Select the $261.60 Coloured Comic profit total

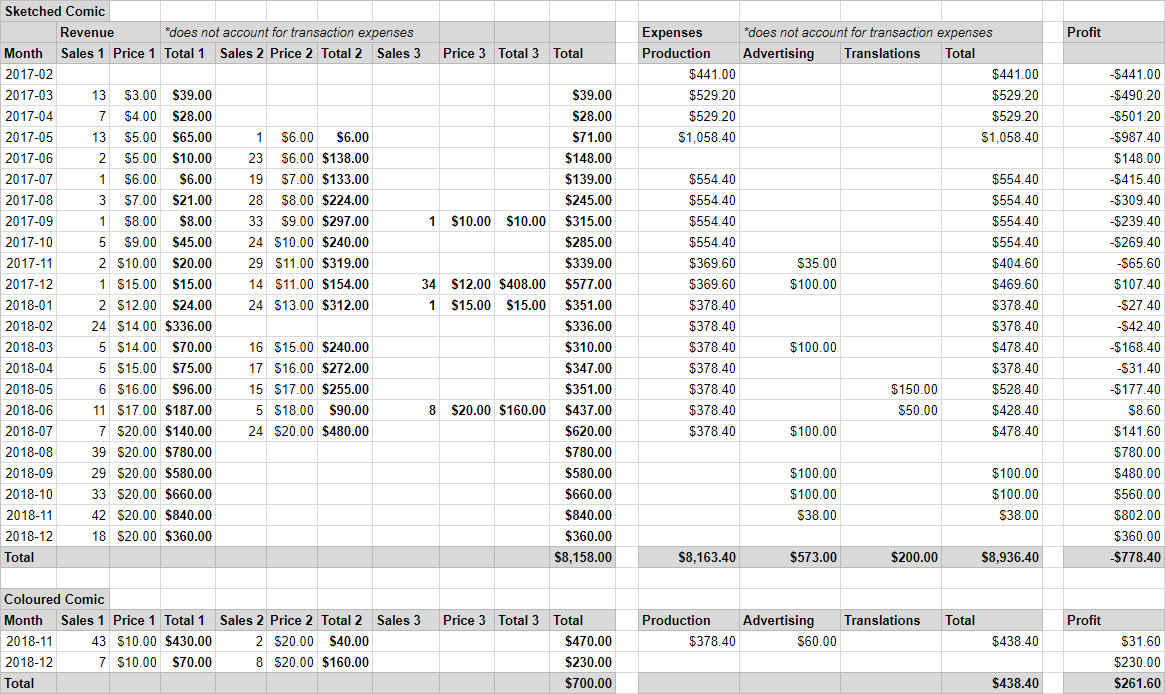click(x=1114, y=684)
